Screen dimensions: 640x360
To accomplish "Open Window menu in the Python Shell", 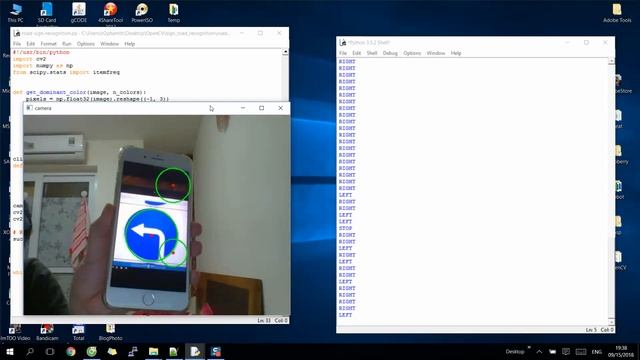I will click(436, 53).
